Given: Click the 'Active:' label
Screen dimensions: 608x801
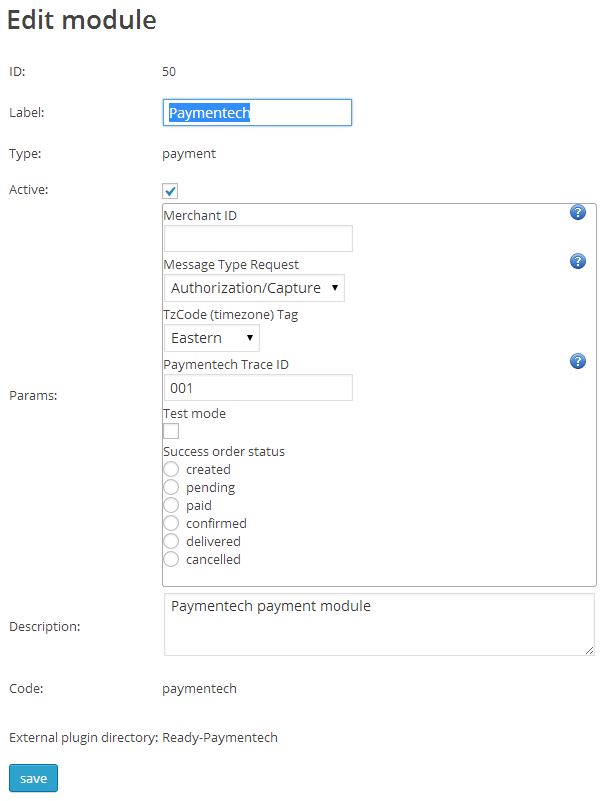Looking at the screenshot, I should [29, 190].
